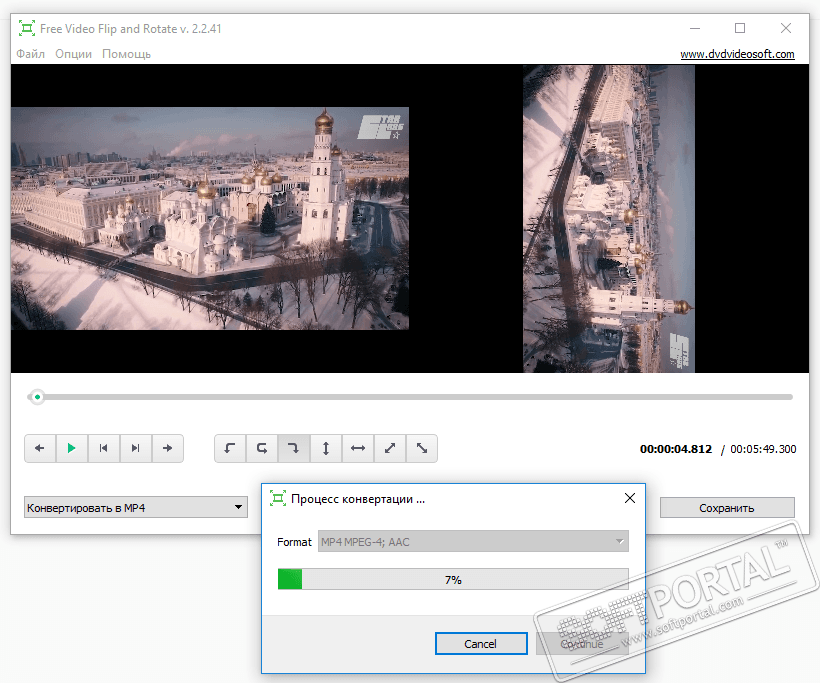Cancel the conversion process
The width and height of the screenshot is (820, 683).
pos(481,644)
